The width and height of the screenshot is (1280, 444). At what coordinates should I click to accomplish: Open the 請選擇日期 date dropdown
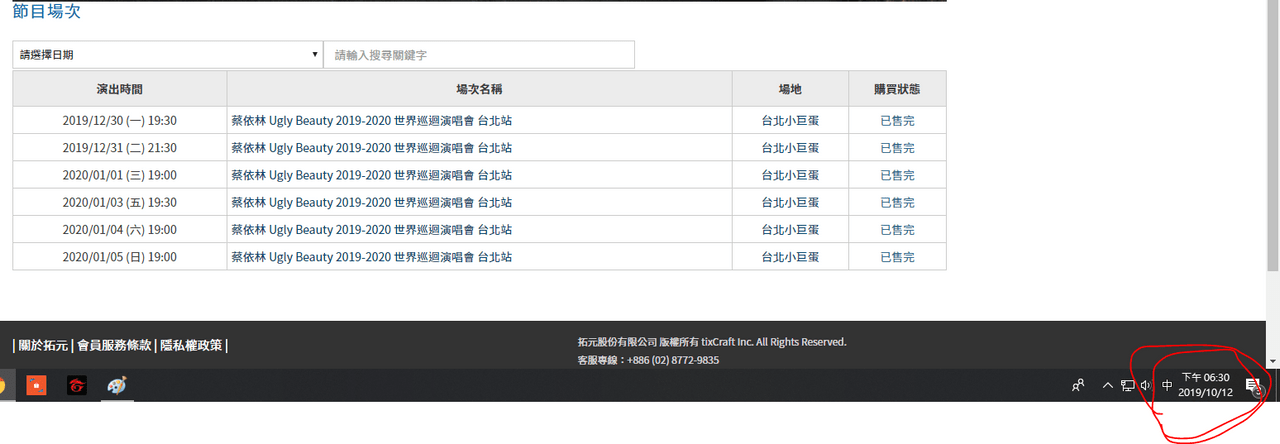[x=168, y=55]
